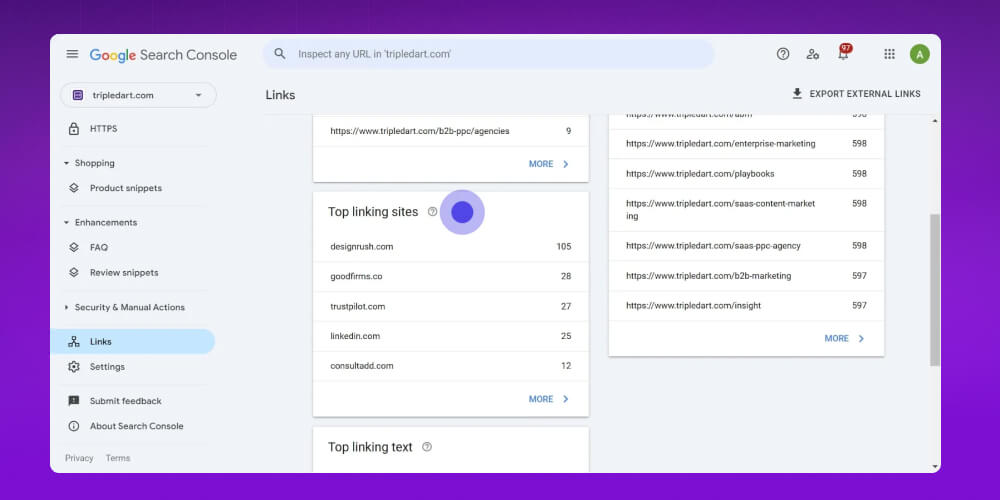Click help icon beside Top linking sites
Viewport: 1000px width, 500px height.
pos(432,212)
